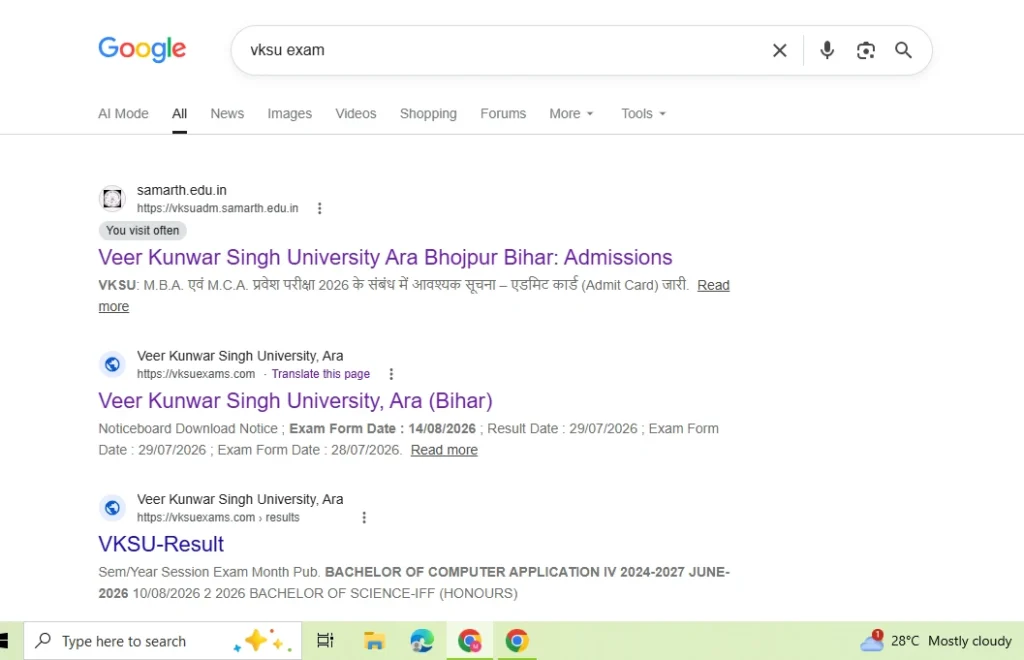This screenshot has height=660, width=1024.
Task: Open File Explorer from the taskbar
Action: [374, 641]
